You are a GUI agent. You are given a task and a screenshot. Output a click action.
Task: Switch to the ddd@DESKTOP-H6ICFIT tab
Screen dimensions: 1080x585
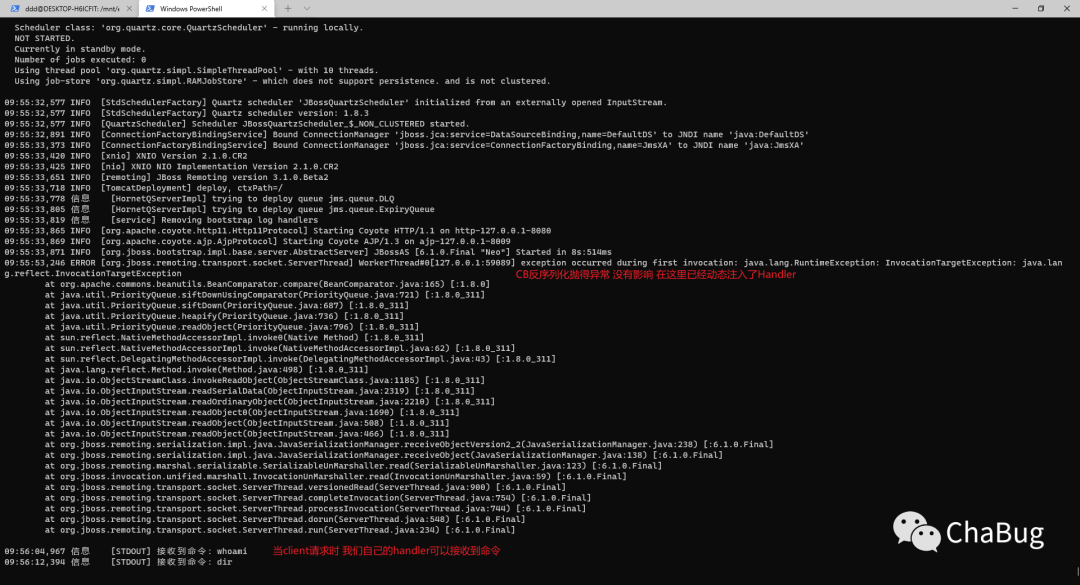click(x=70, y=8)
